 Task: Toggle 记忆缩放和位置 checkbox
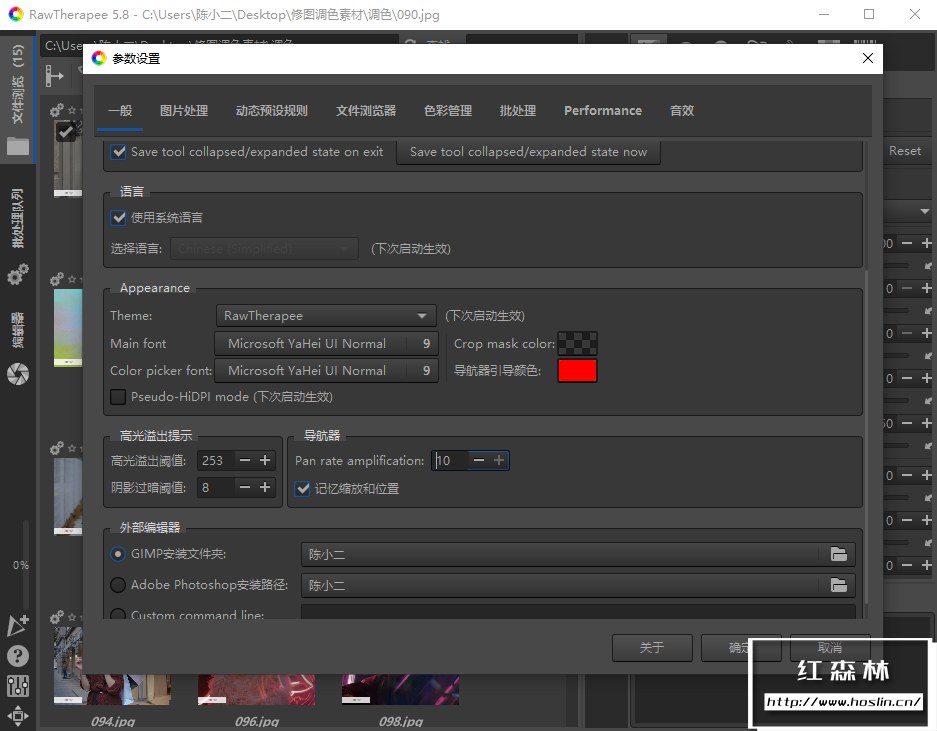coord(302,488)
